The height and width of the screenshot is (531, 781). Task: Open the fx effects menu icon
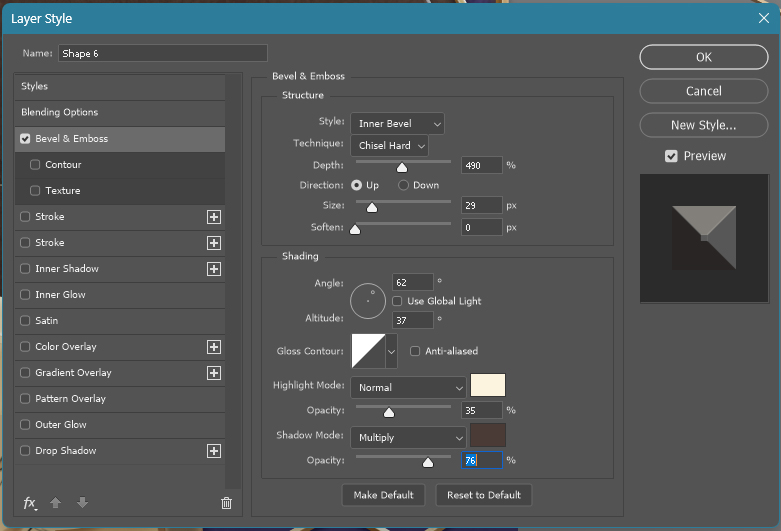30,503
